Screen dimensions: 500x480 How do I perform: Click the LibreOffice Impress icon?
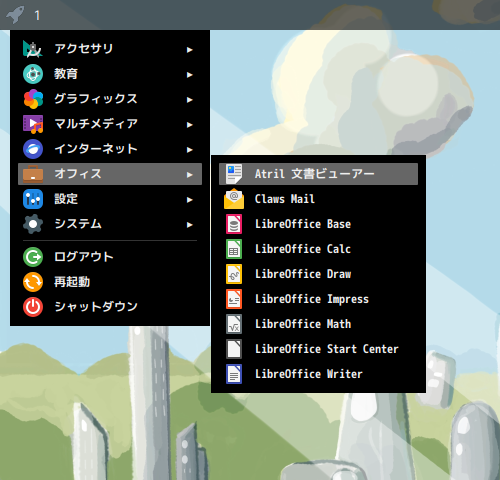click(234, 299)
